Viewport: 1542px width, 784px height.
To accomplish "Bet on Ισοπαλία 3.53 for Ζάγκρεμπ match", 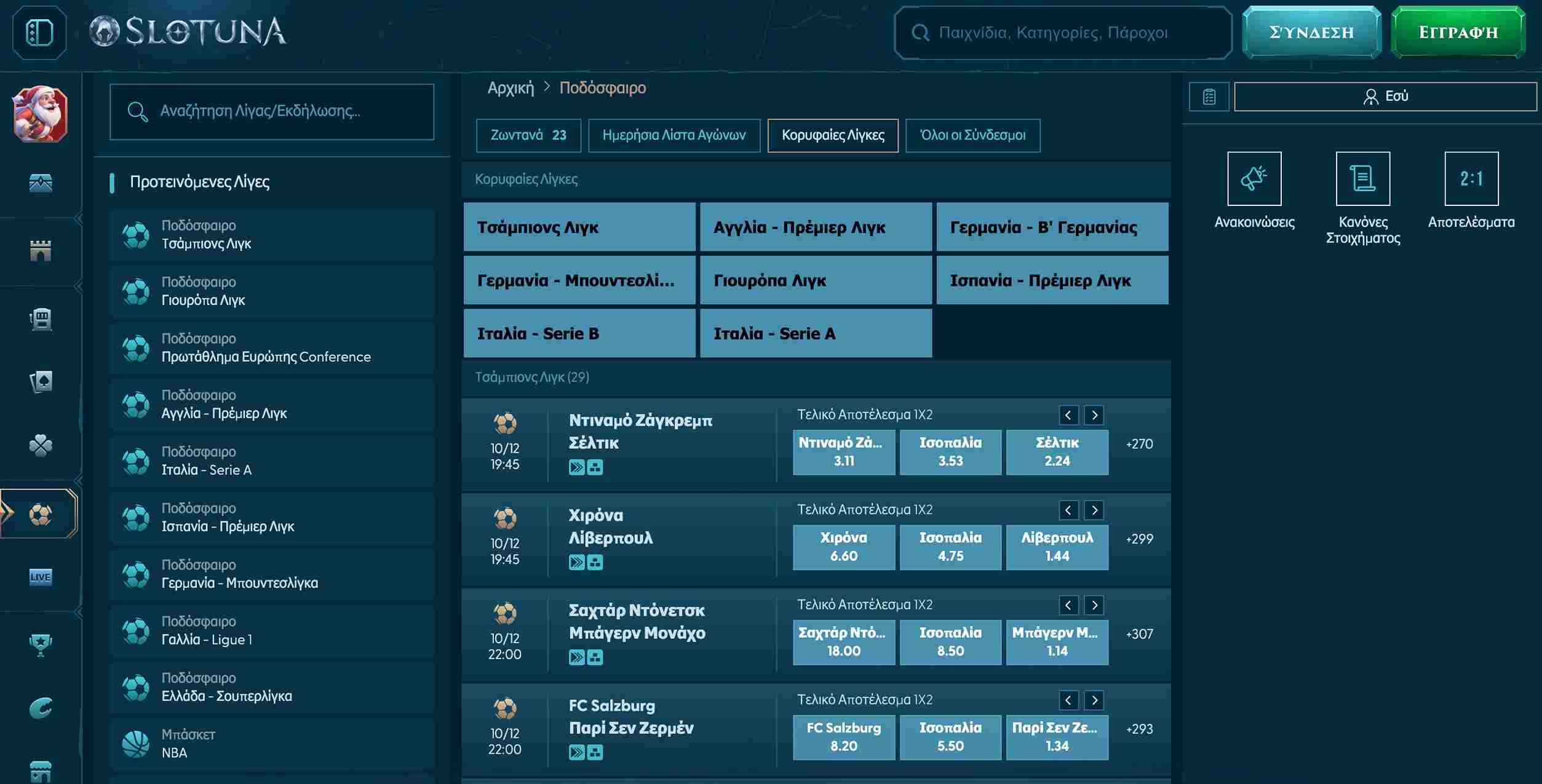I will tap(950, 452).
